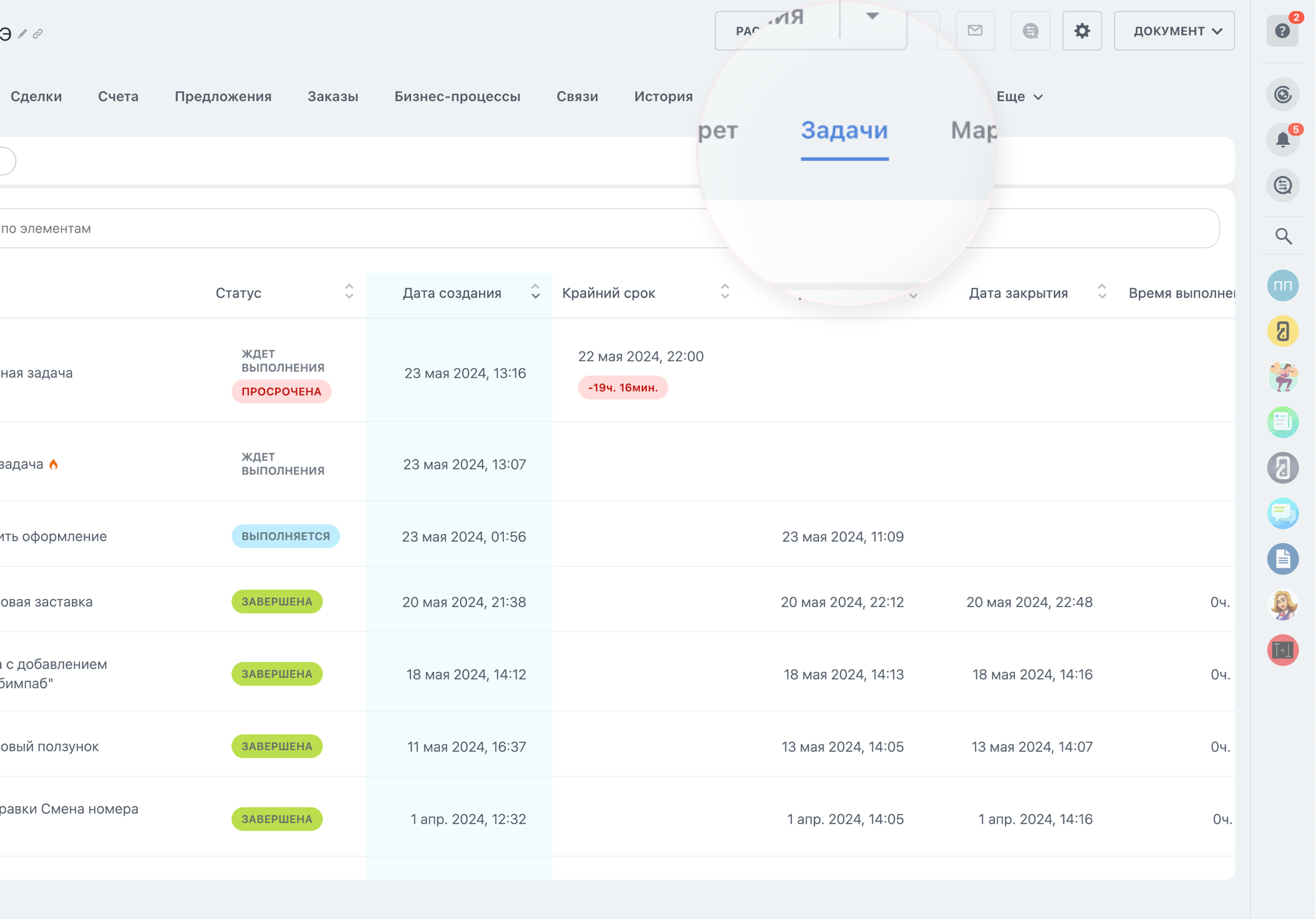Open the gear settings button
Image resolution: width=1316 pixels, height=919 pixels.
1081,31
